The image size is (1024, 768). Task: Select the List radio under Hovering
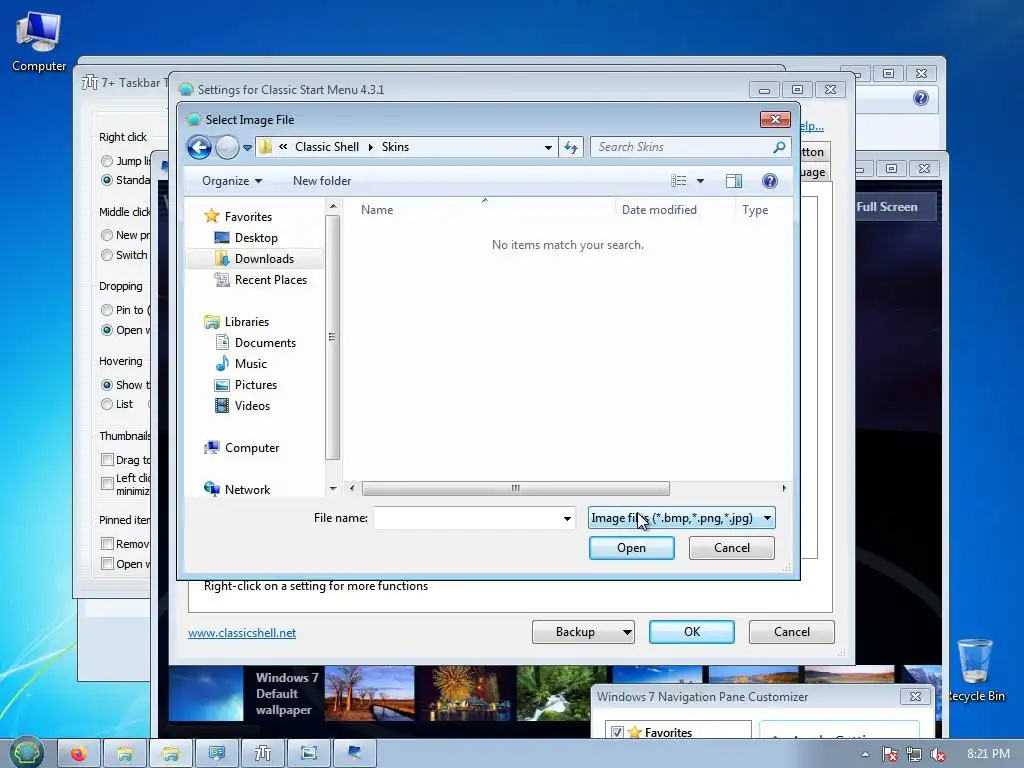(x=107, y=404)
